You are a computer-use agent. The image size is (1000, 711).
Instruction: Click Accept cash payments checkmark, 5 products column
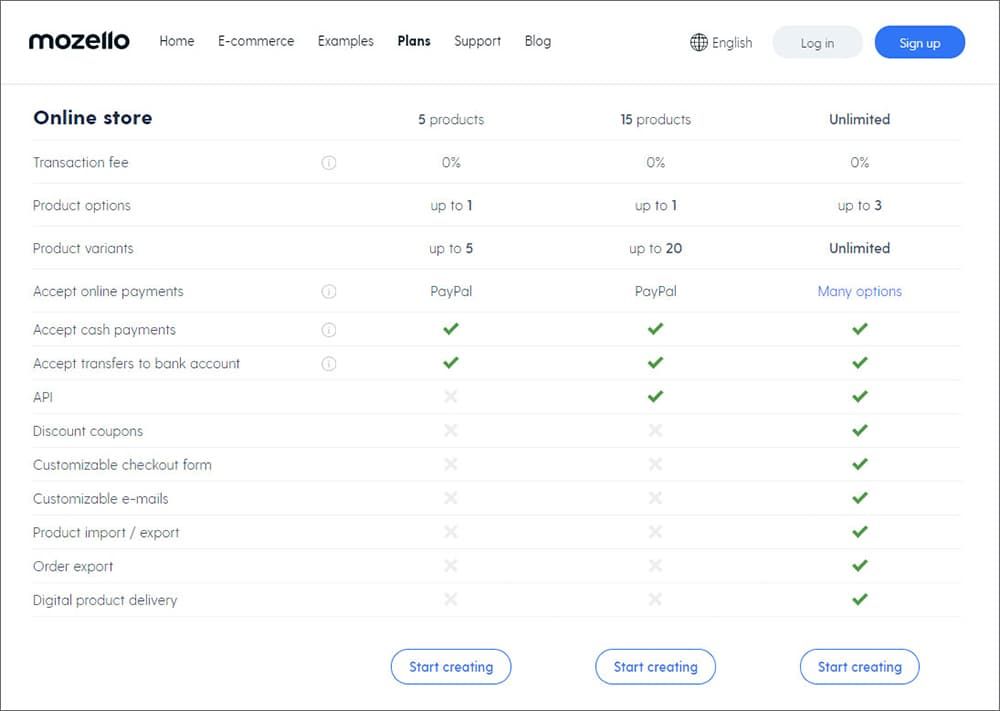click(x=451, y=329)
